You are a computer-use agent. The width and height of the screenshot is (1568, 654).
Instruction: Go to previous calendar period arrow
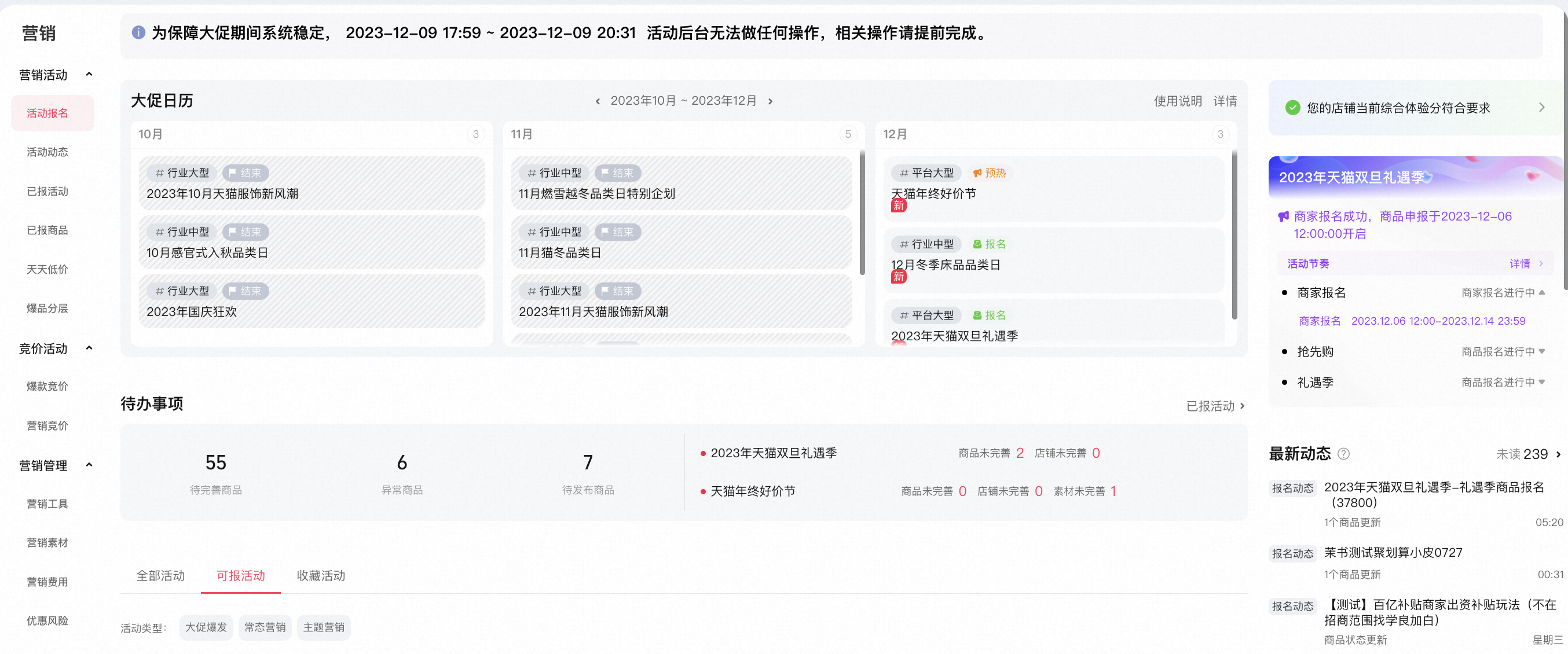tap(597, 102)
